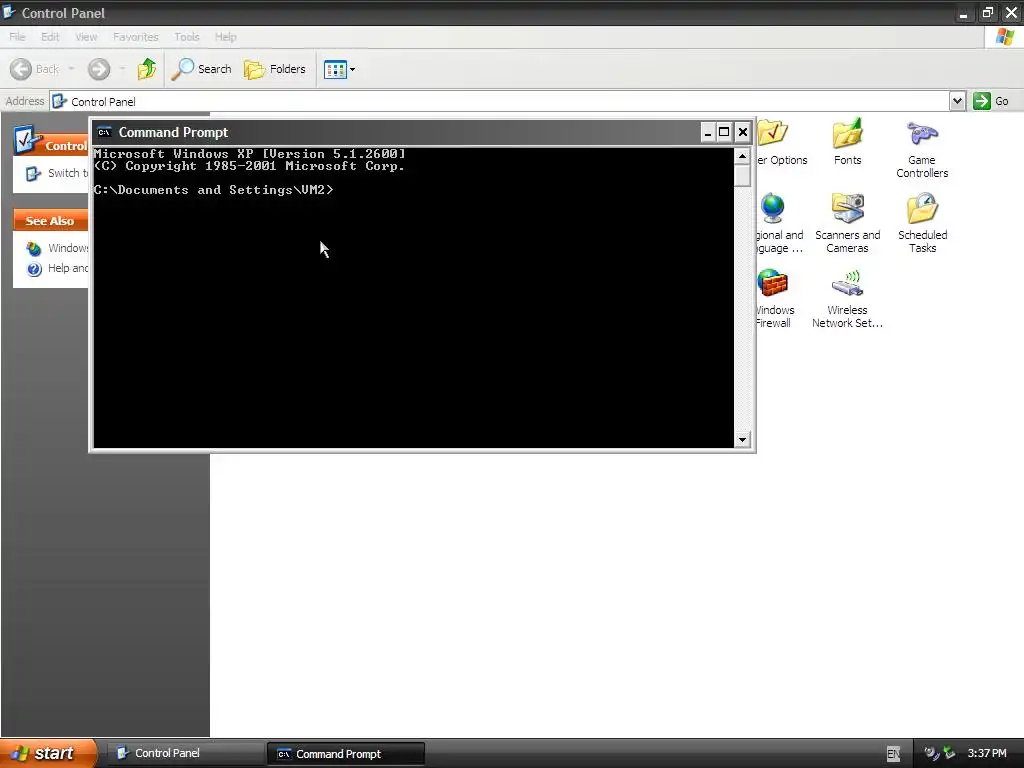Toggle the Folders pane button

(274, 69)
